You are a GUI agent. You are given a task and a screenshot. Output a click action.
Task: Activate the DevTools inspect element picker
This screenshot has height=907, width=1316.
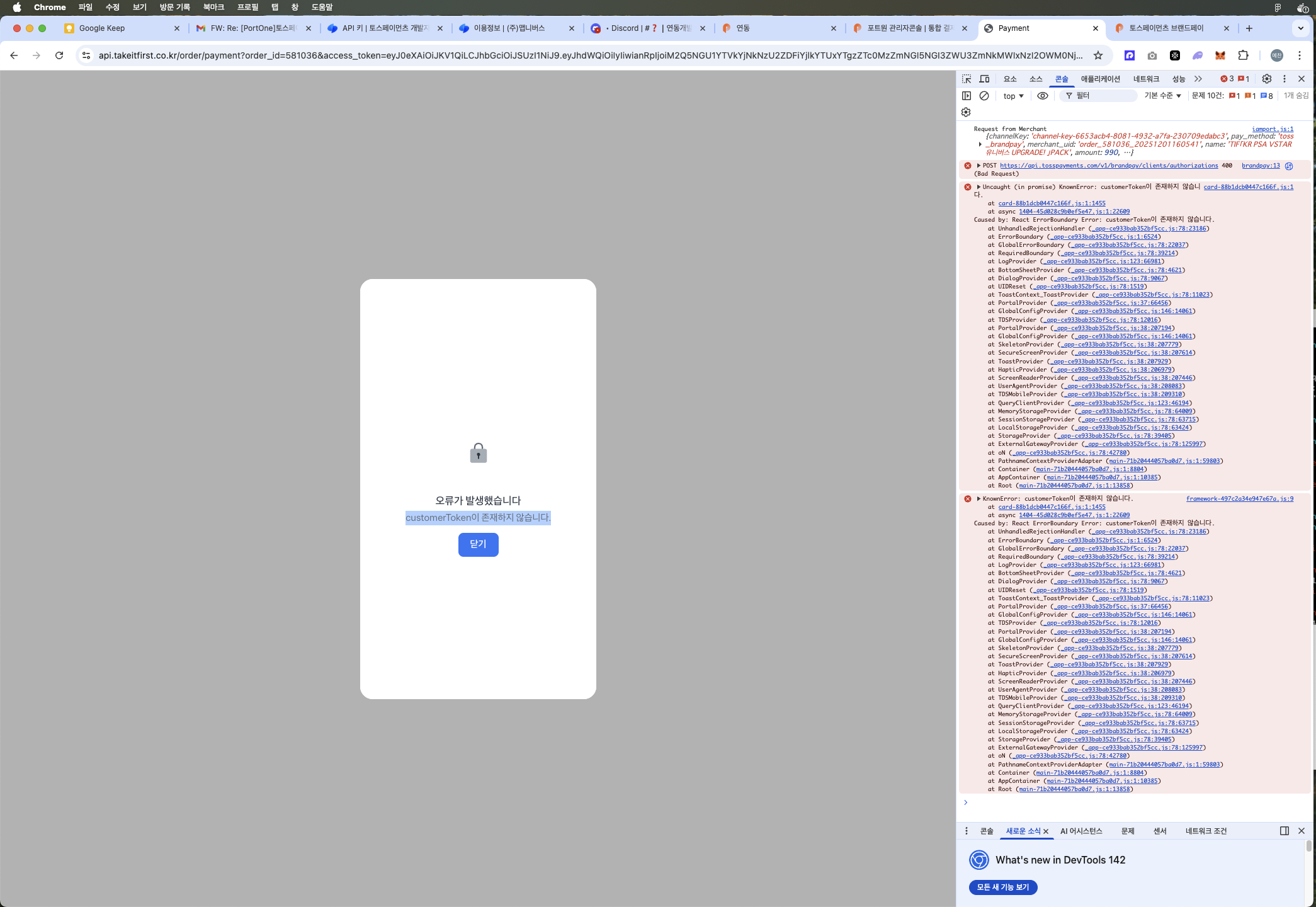click(x=967, y=79)
